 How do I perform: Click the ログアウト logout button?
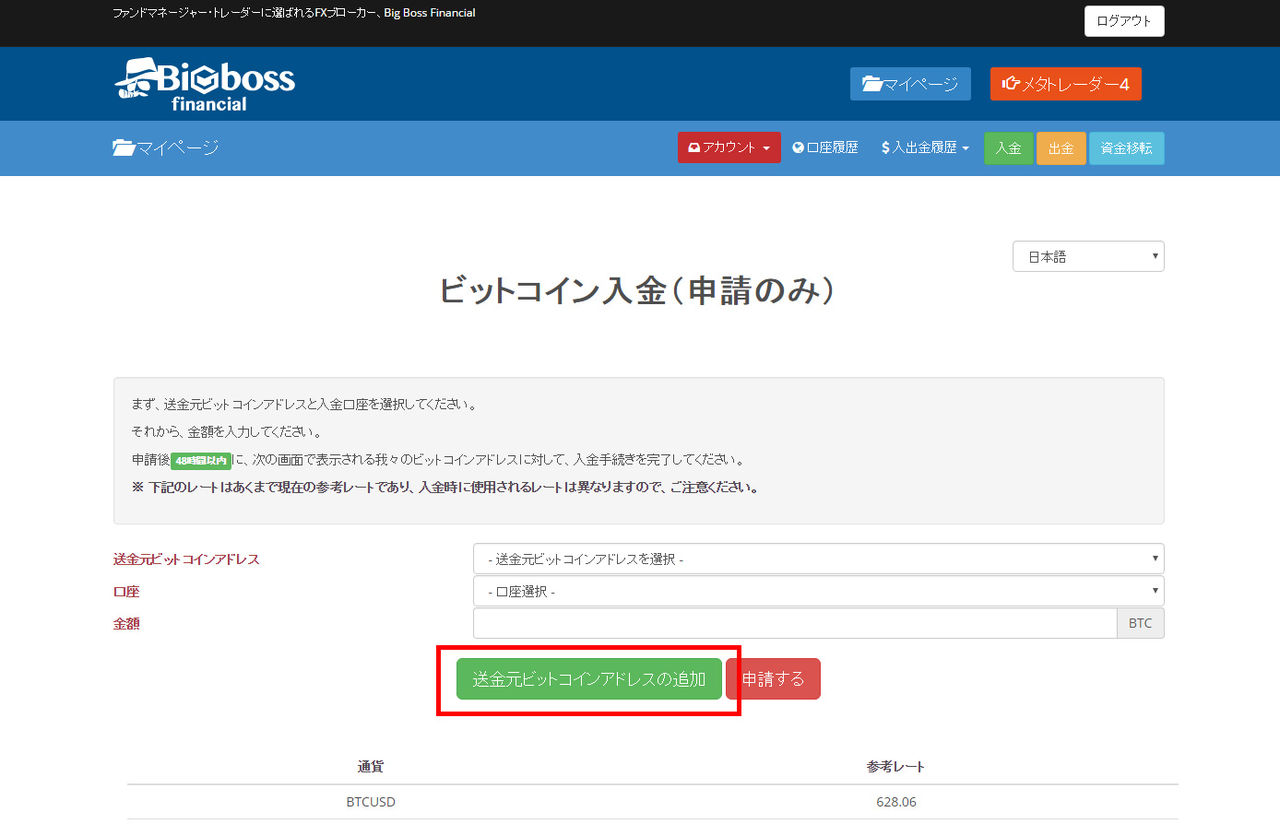[x=1124, y=21]
